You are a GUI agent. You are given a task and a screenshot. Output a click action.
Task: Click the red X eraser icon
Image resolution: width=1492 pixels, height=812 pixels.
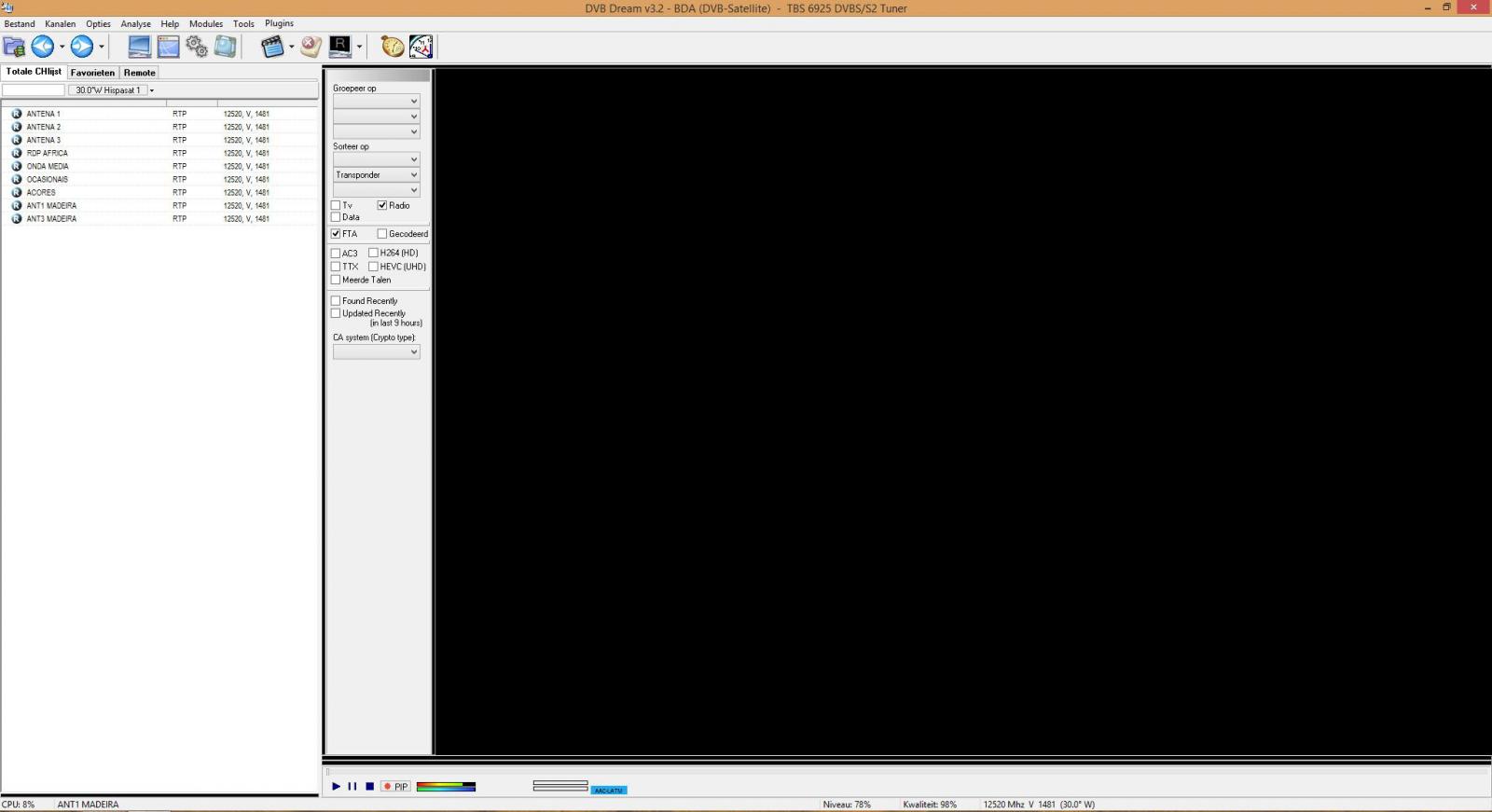coord(311,47)
